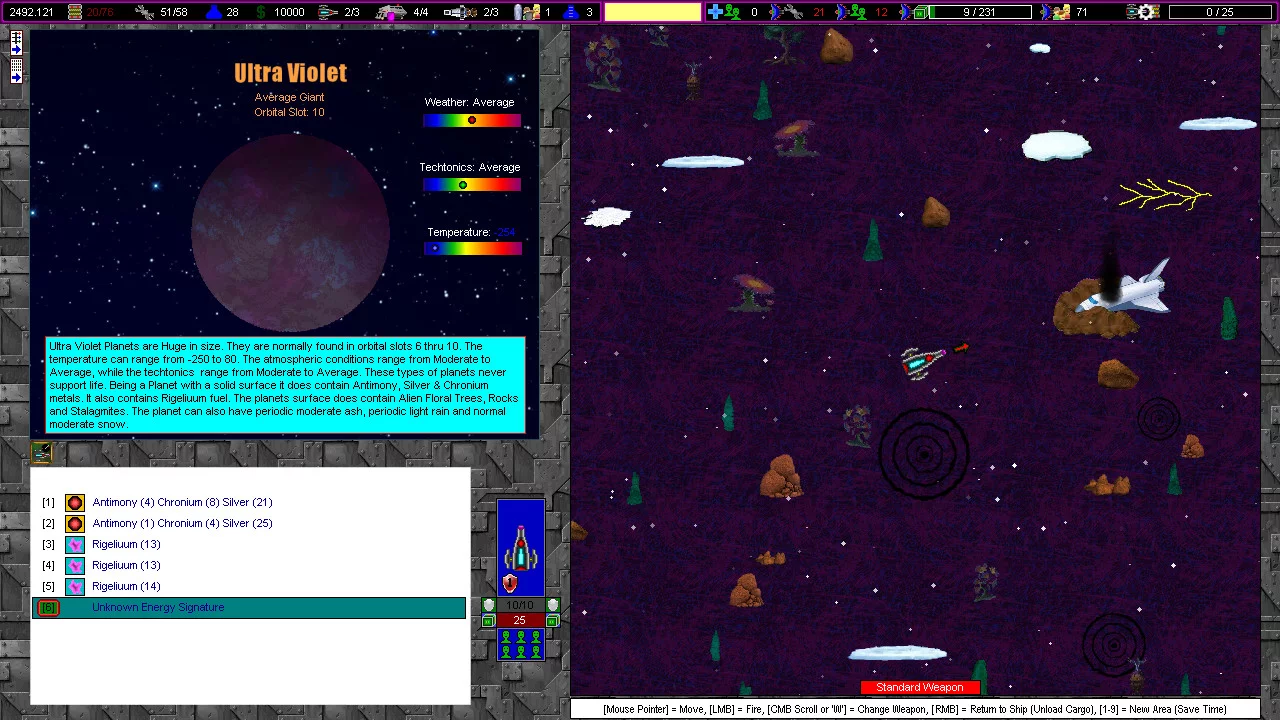Click the fighter ship icon showing 2/3
The image size is (1280, 720).
(x=328, y=12)
